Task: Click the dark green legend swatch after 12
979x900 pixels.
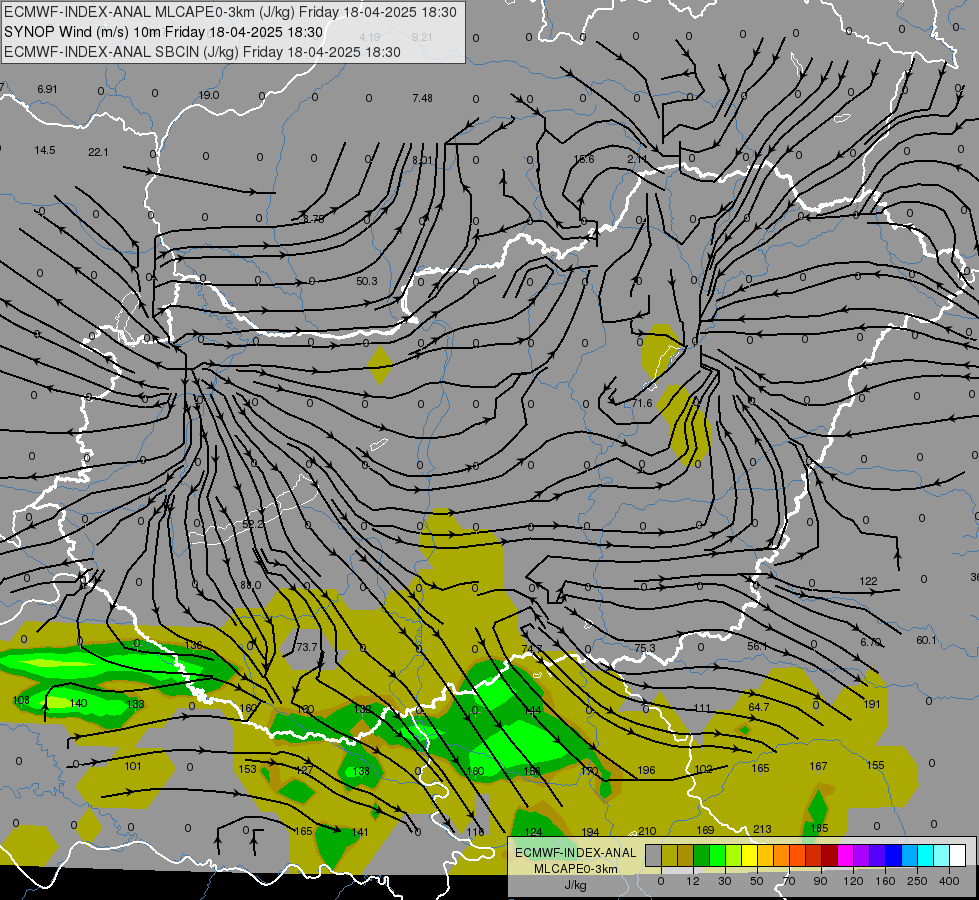Action: coord(702,855)
